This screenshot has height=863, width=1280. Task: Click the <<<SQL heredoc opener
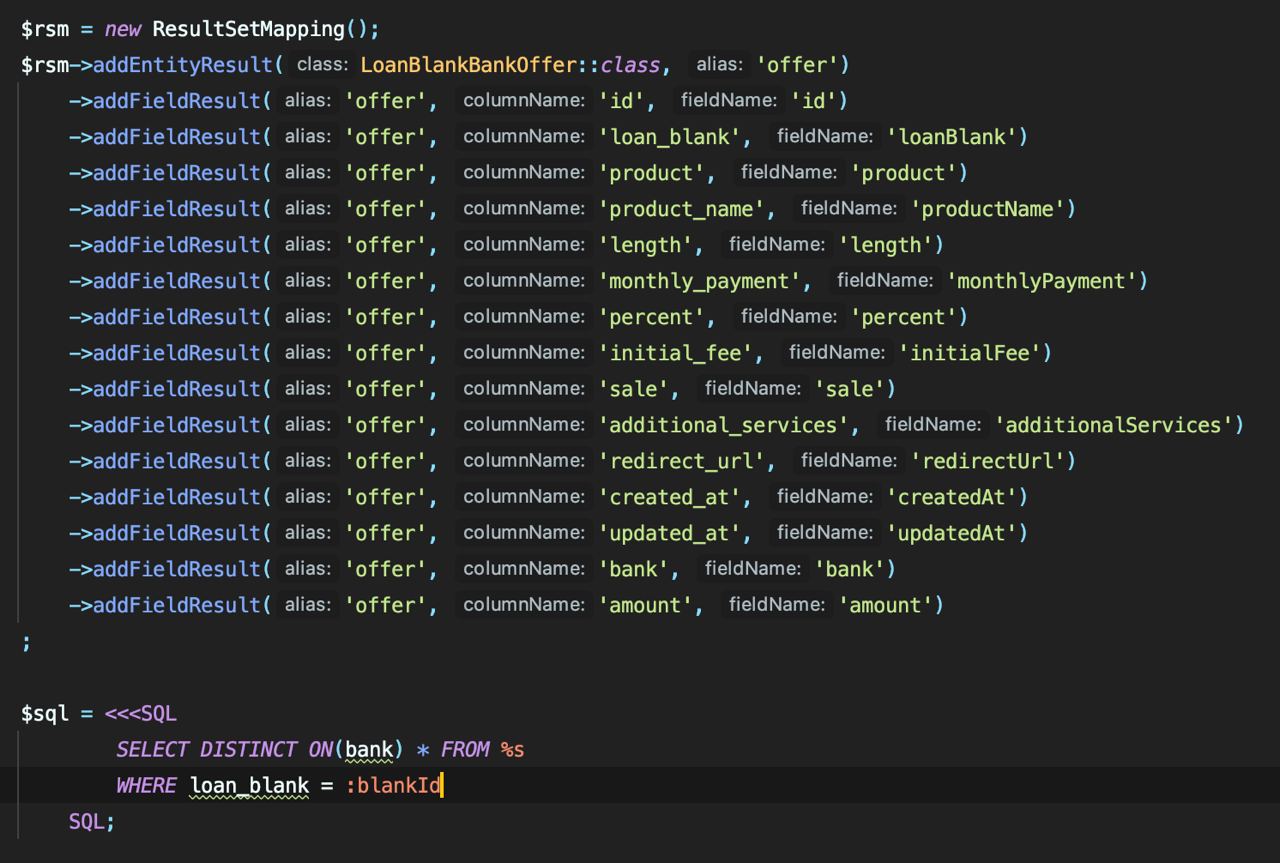[141, 713]
